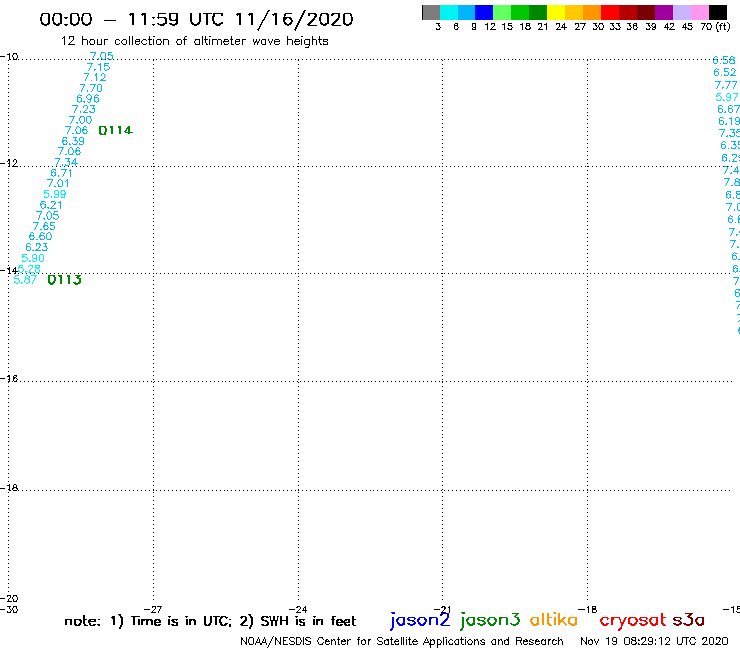The width and height of the screenshot is (740, 650).
Task: Click the lavender swatch in the color scale
Action: pos(682,12)
